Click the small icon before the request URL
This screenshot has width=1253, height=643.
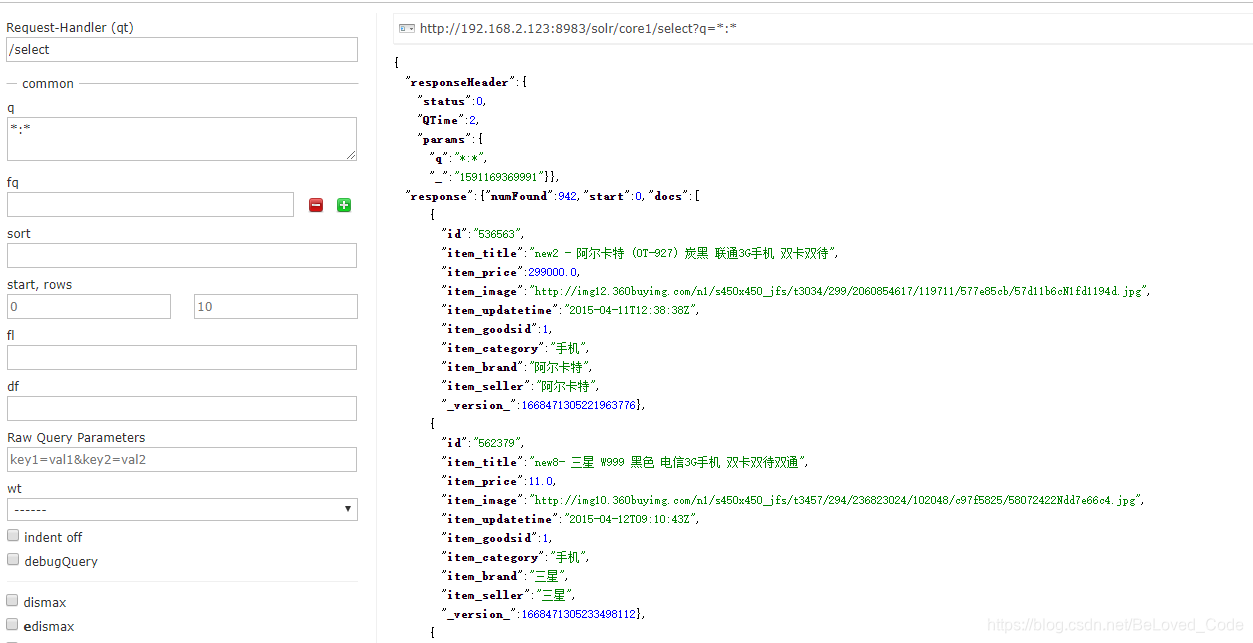[x=406, y=28]
